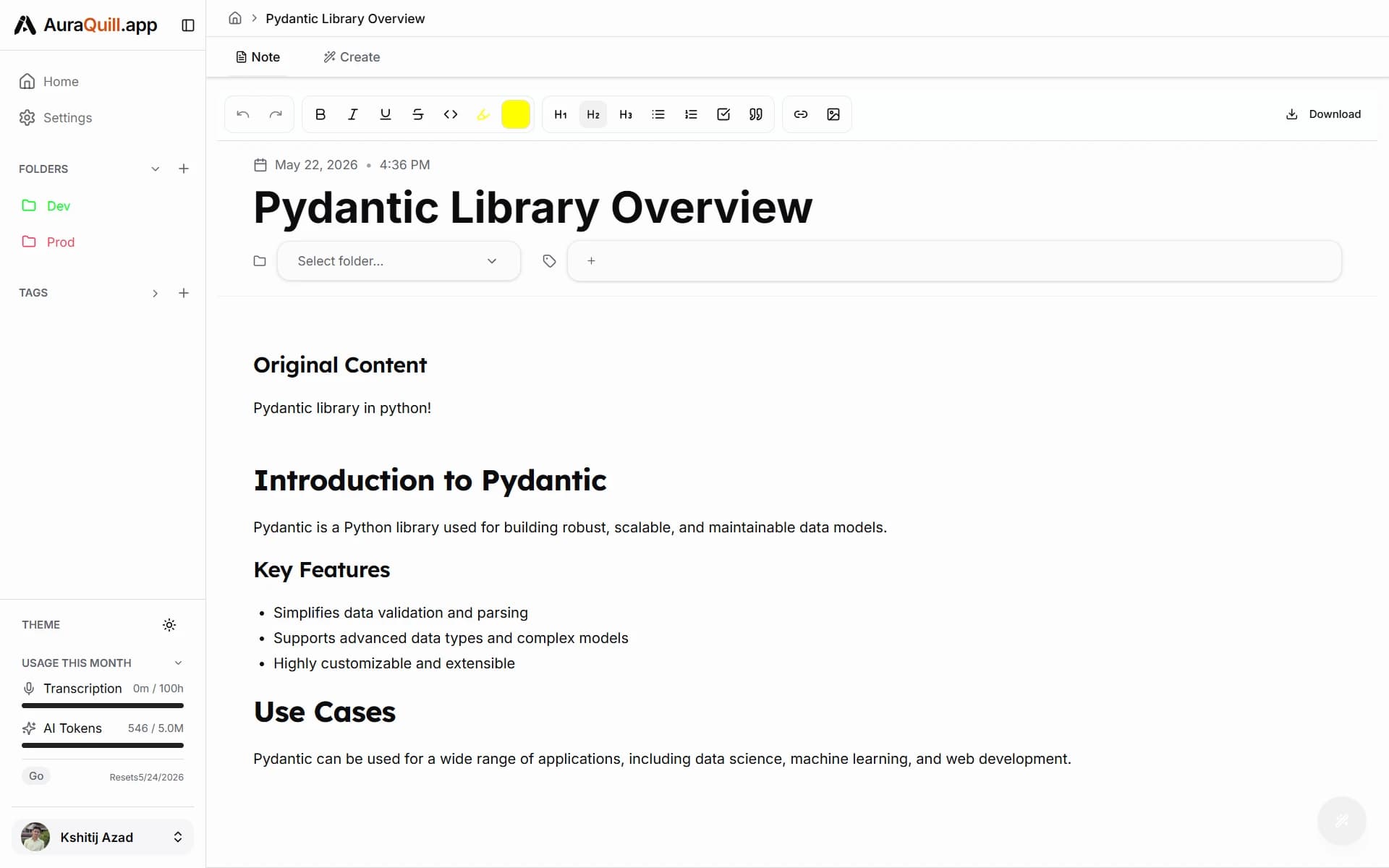1389x868 pixels.
Task: Click the Key Features heading
Action: tap(322, 570)
